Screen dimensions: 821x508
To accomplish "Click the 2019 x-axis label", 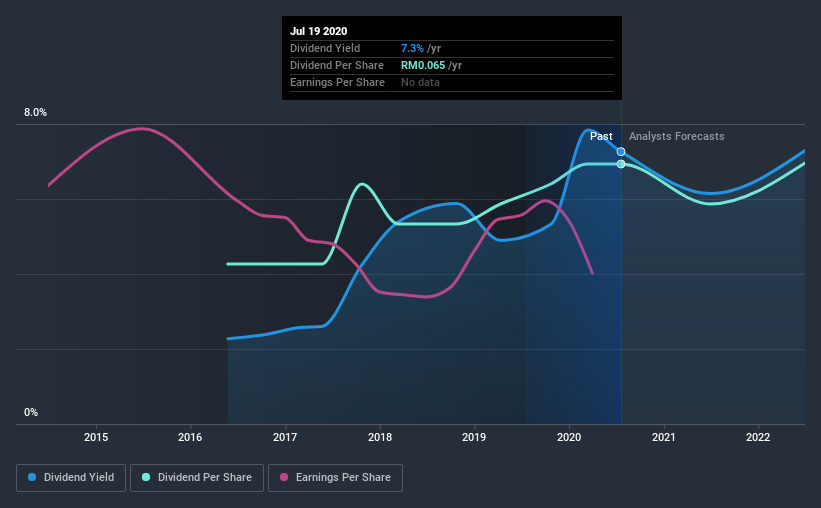I will click(474, 437).
